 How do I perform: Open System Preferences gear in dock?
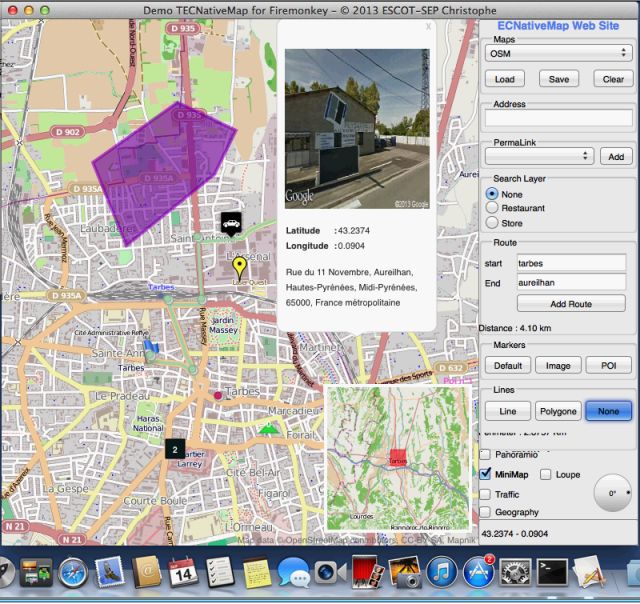click(515, 573)
